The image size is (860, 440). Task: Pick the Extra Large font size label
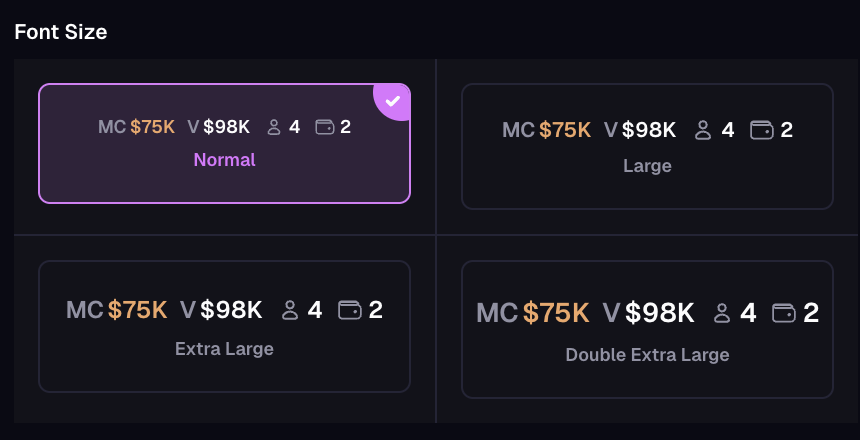point(224,349)
